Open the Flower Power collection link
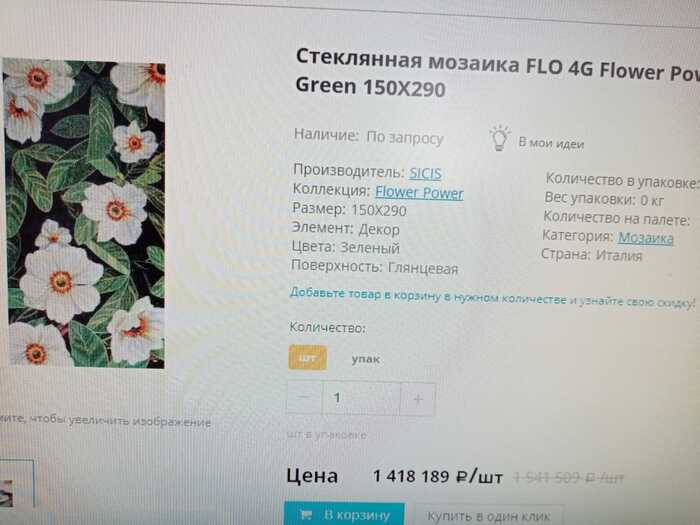 (x=419, y=192)
